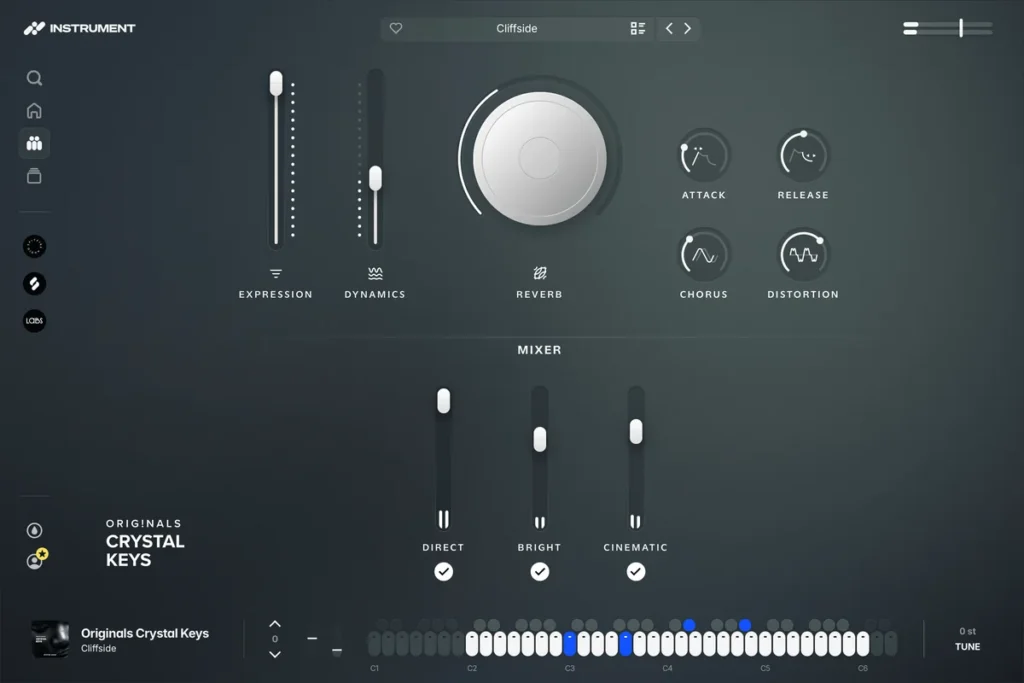1024x683 pixels.
Task: Click the Originals Crystal Keys thumbnail
Action: (50, 639)
